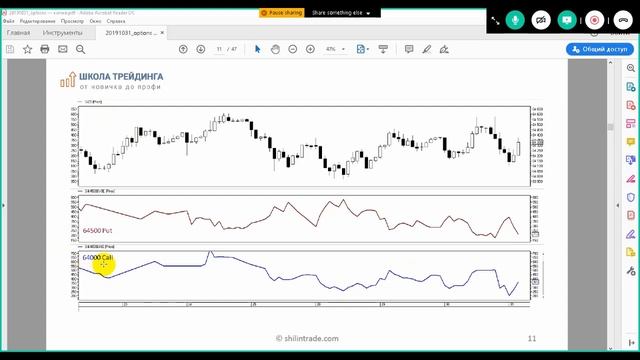Go to the next page arrow
Screen dimensions: 640x360
pos(201,49)
